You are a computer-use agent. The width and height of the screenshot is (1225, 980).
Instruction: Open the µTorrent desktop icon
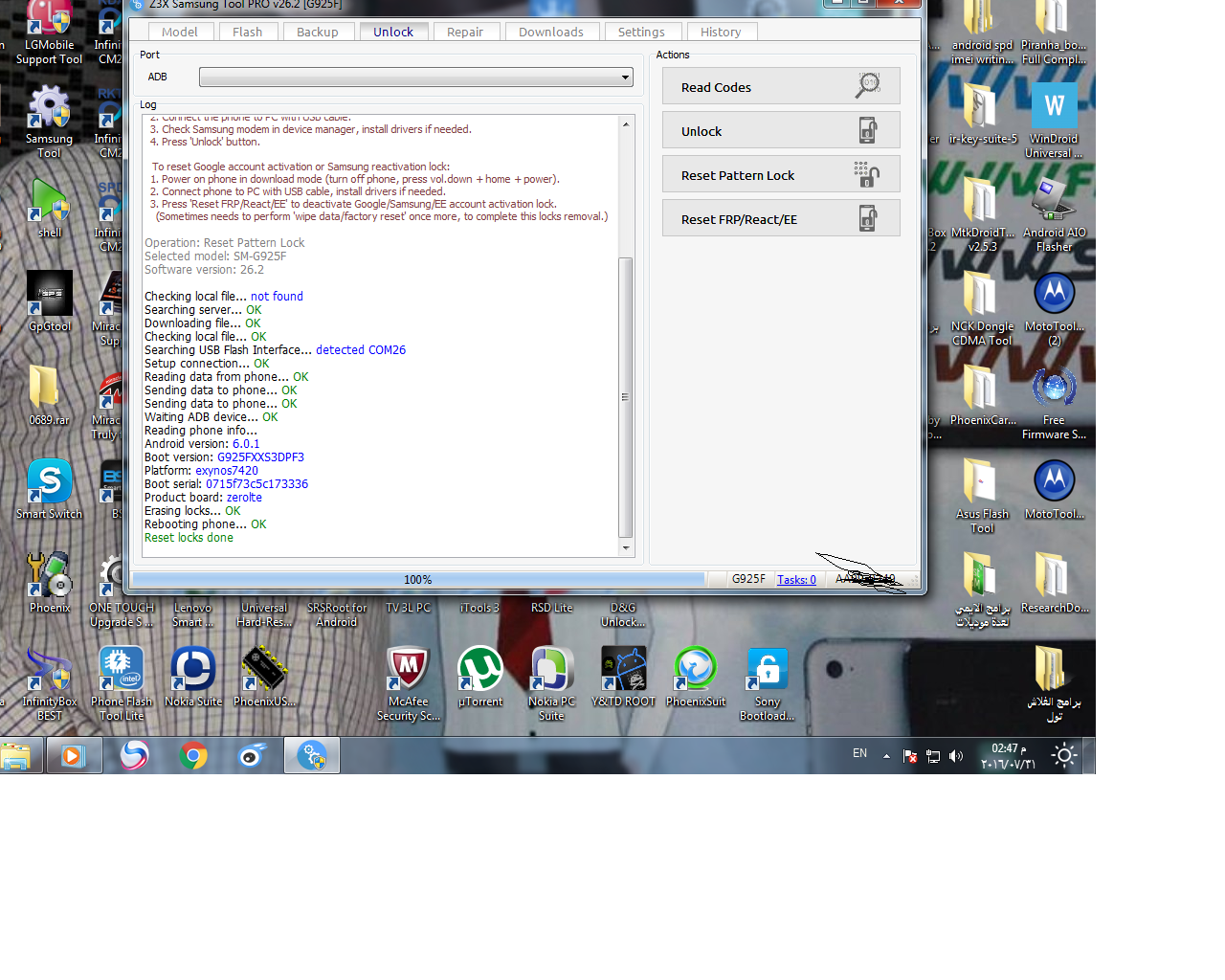[480, 677]
